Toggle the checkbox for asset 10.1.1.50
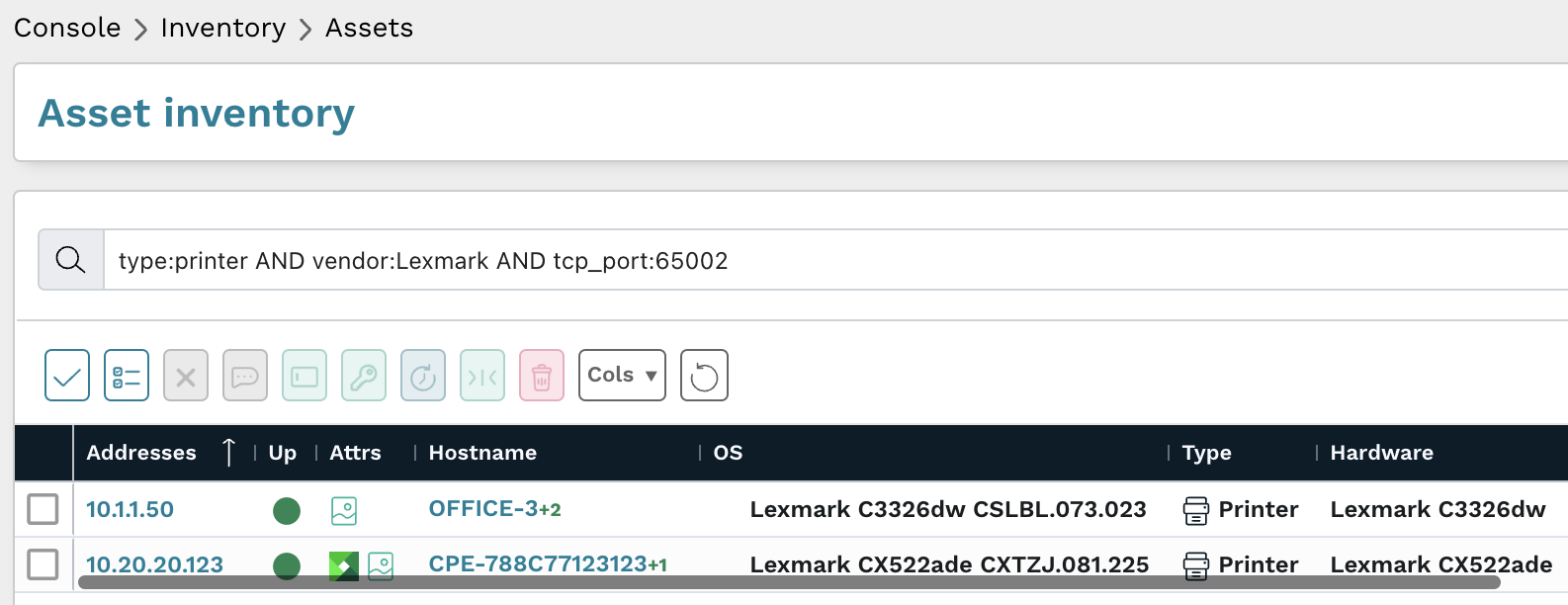The height and width of the screenshot is (605, 1568). 44,510
